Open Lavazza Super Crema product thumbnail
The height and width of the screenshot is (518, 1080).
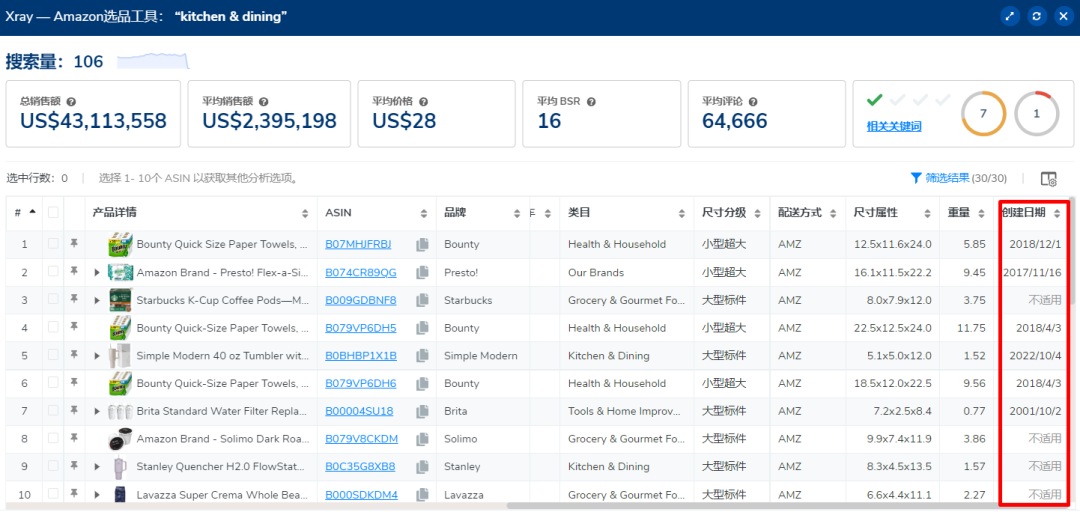[x=120, y=495]
